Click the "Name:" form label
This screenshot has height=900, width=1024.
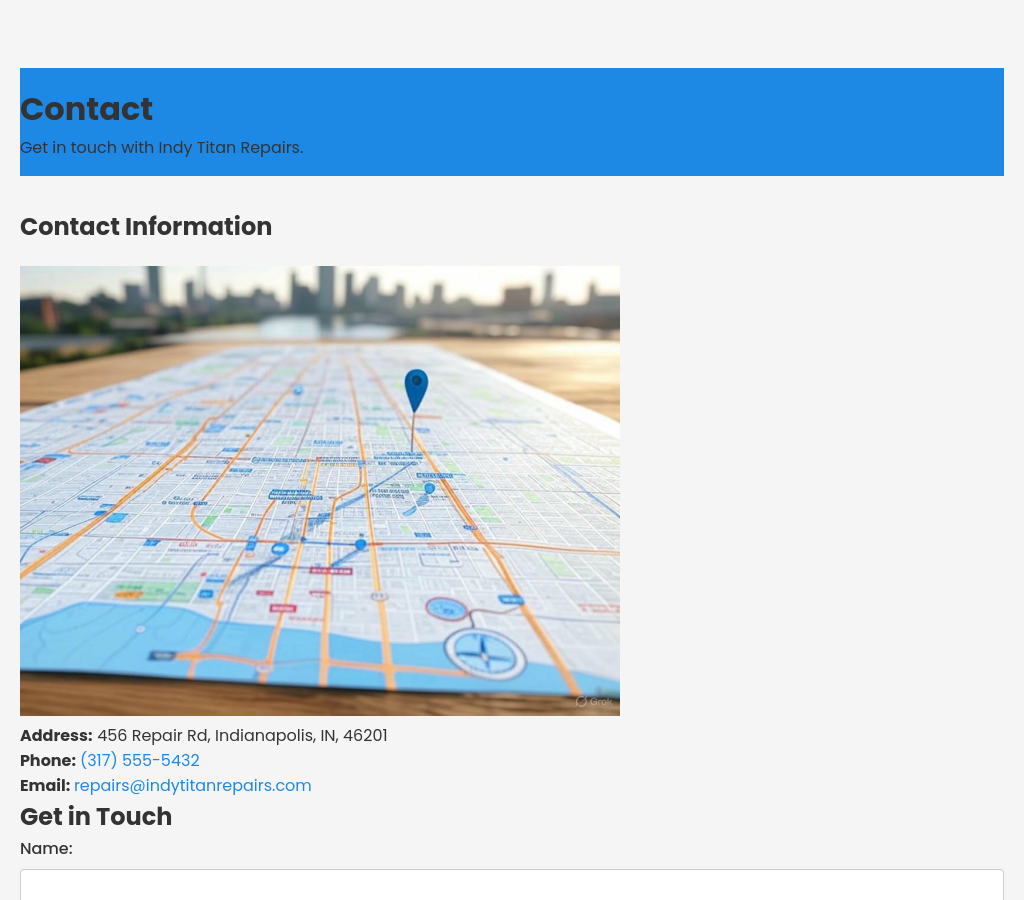tap(46, 849)
